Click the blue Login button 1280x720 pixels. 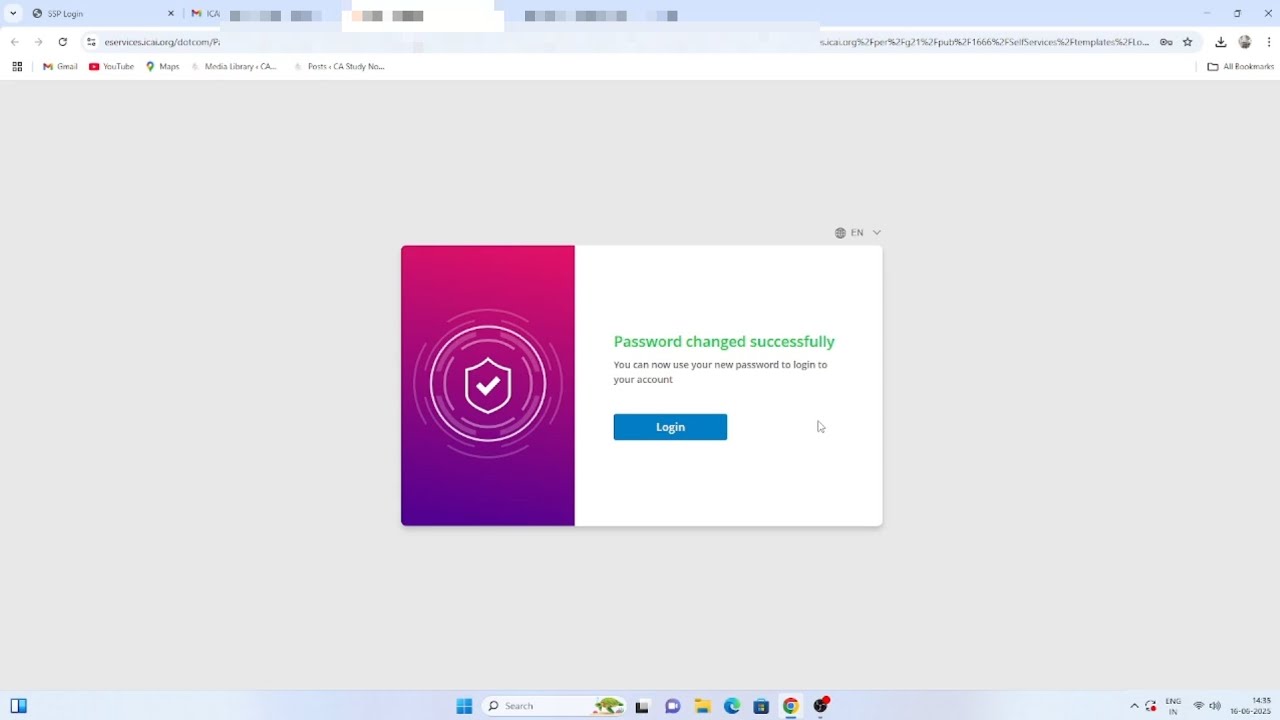click(x=670, y=427)
